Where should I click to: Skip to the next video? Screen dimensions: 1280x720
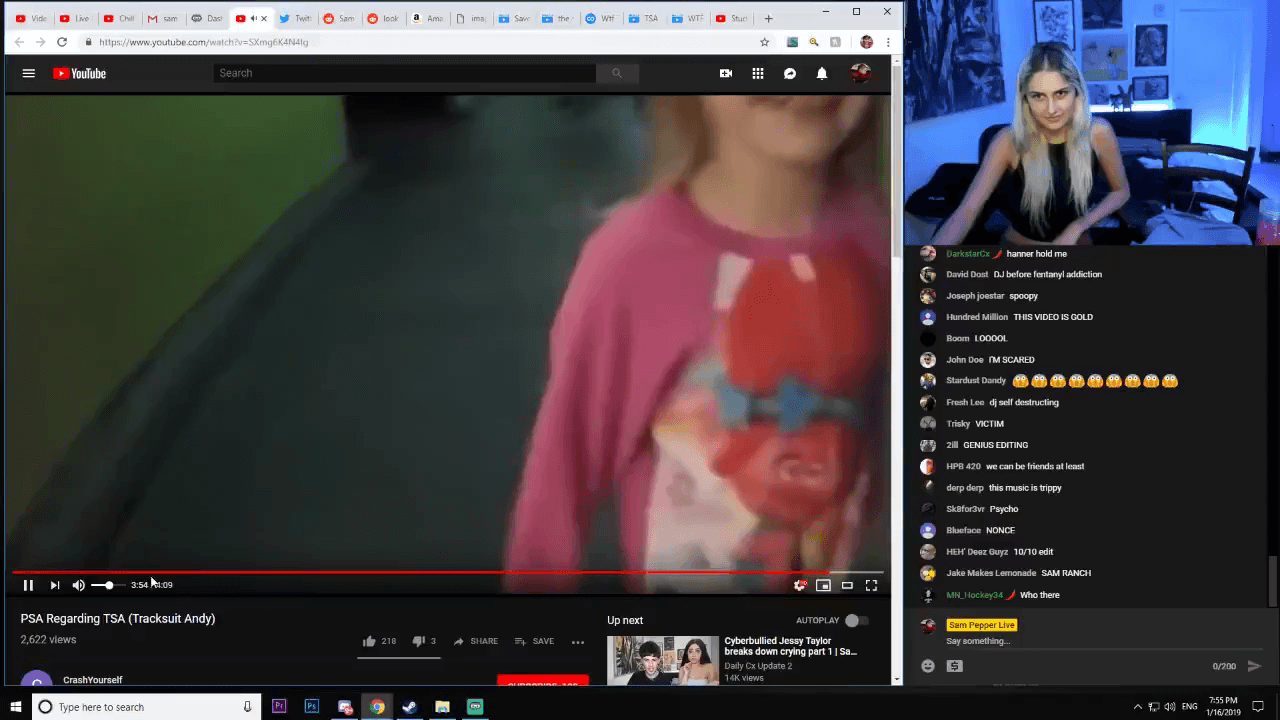point(55,585)
